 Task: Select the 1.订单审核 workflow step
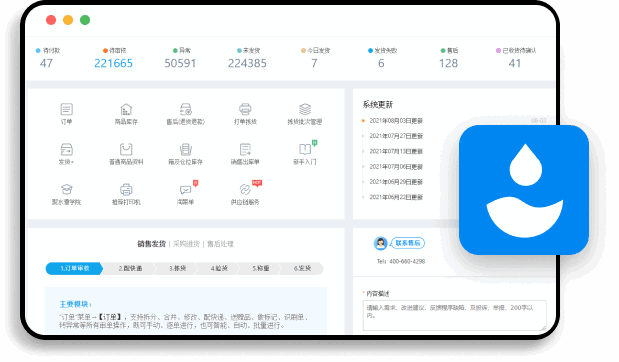pyautogui.click(x=74, y=268)
